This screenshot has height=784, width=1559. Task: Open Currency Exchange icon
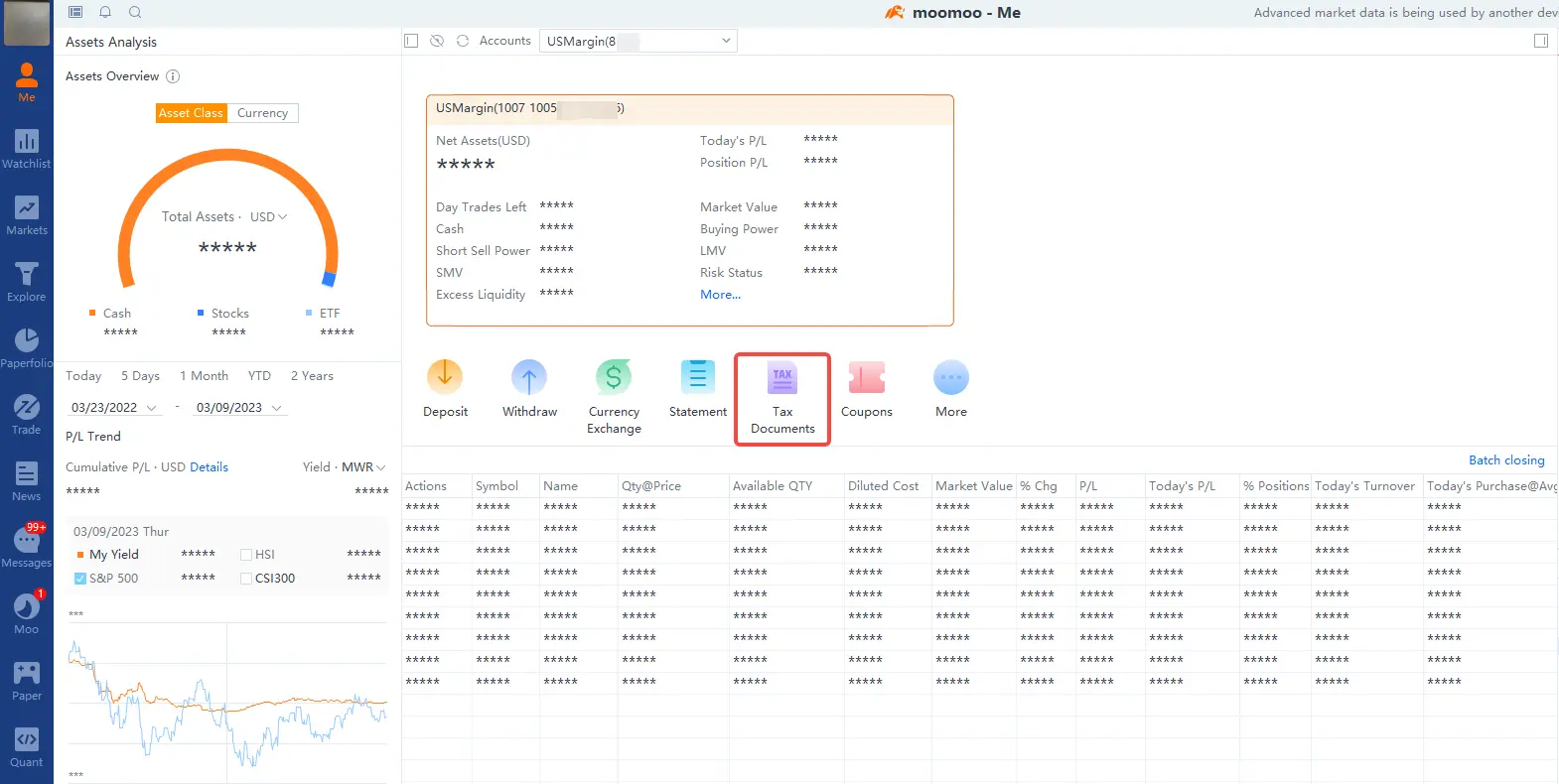tap(614, 377)
